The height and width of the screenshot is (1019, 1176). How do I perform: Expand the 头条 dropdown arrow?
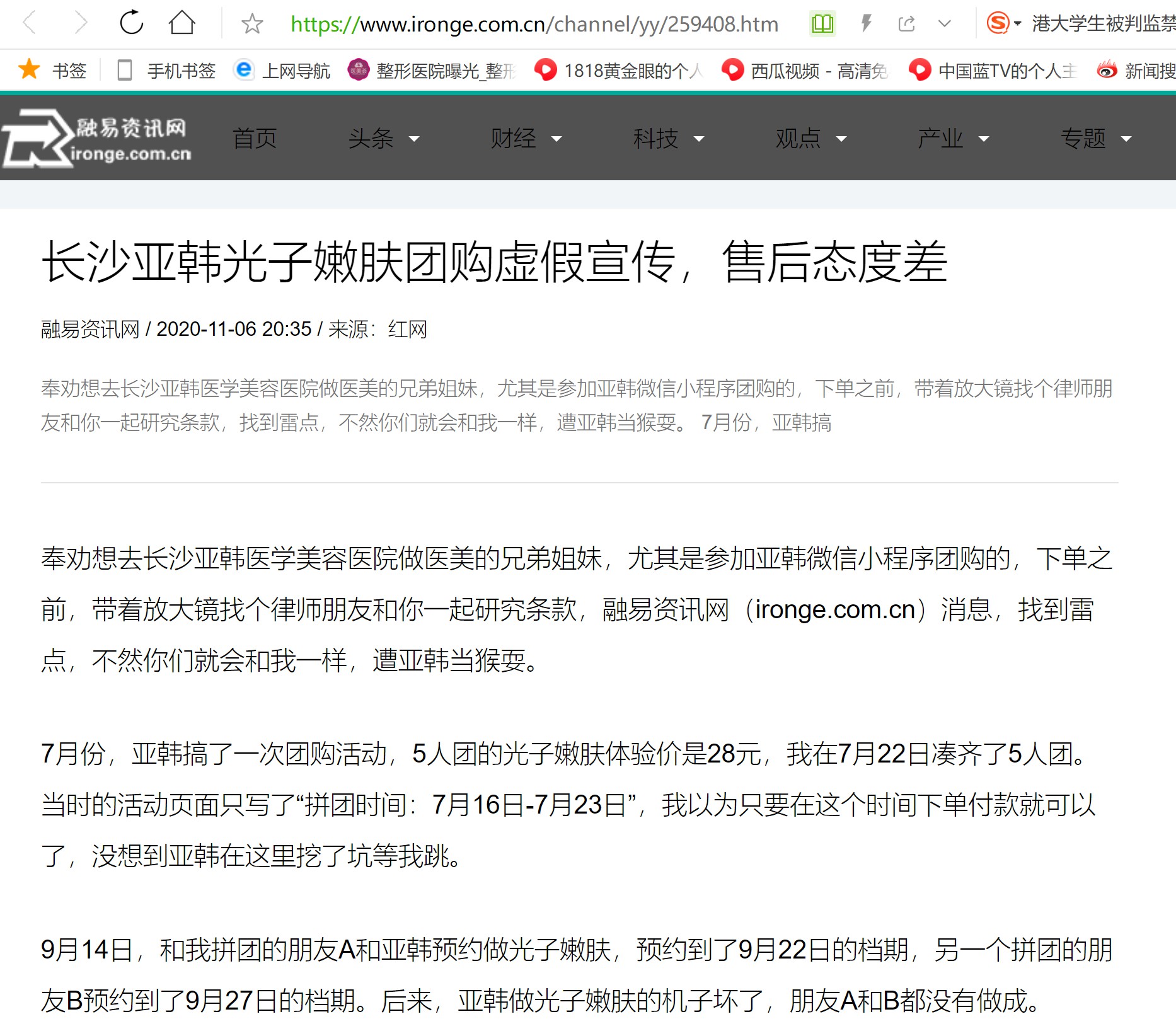[x=414, y=139]
